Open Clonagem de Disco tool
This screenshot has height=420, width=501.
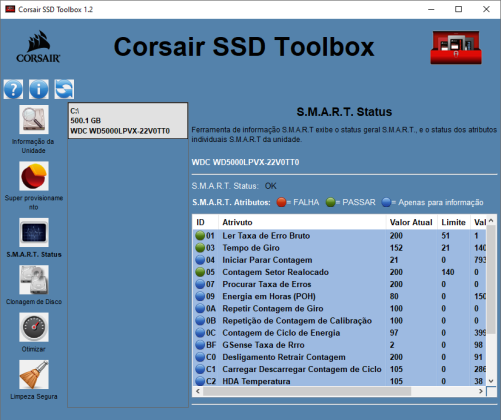click(34, 280)
